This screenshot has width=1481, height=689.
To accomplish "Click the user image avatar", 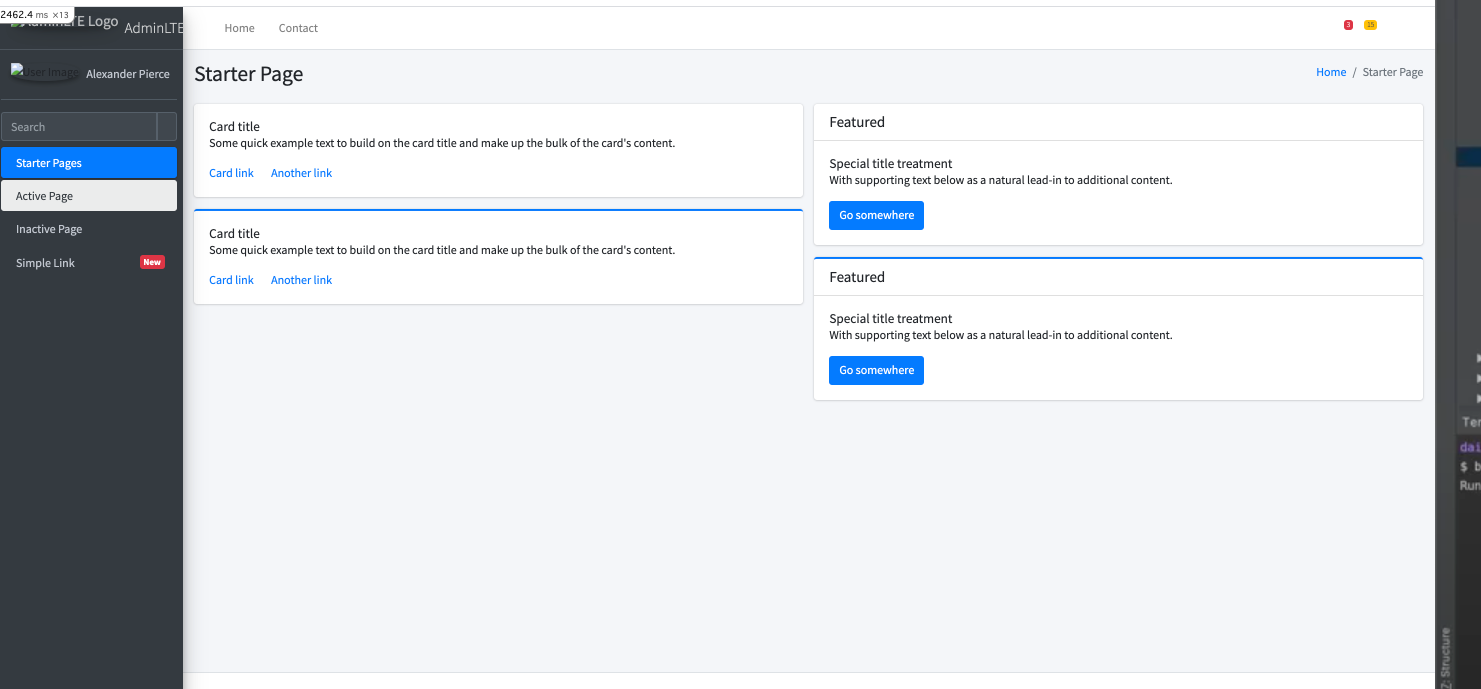I will [45, 73].
